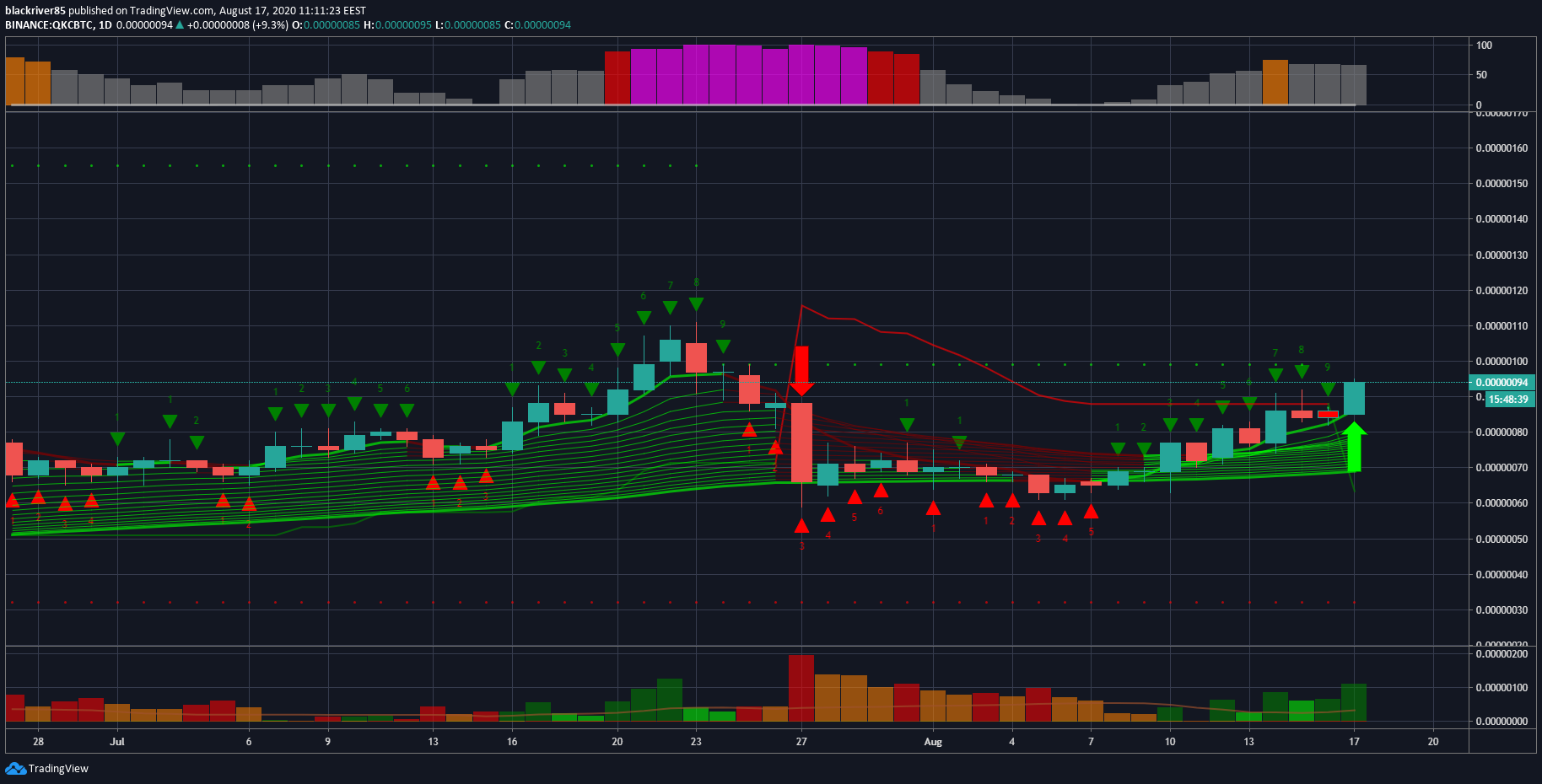The width and height of the screenshot is (1542, 784).
Task: Click the date axis label 23
Action: (x=696, y=742)
